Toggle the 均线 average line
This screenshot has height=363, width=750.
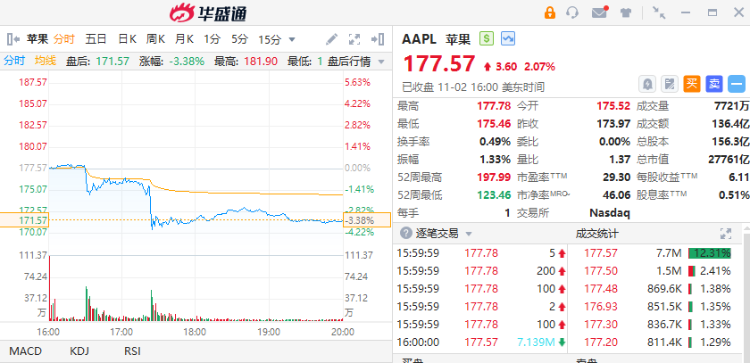(x=45, y=61)
